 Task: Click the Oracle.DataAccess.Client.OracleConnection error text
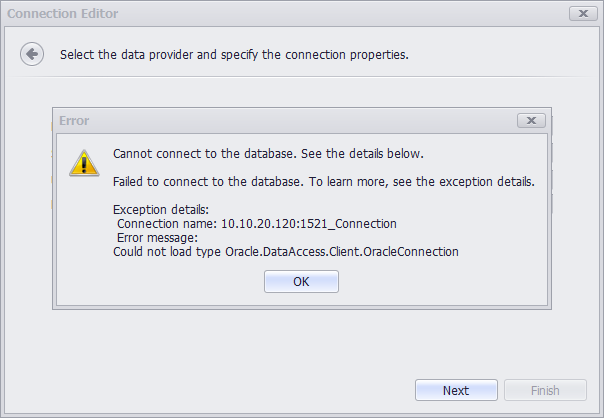coord(342,252)
